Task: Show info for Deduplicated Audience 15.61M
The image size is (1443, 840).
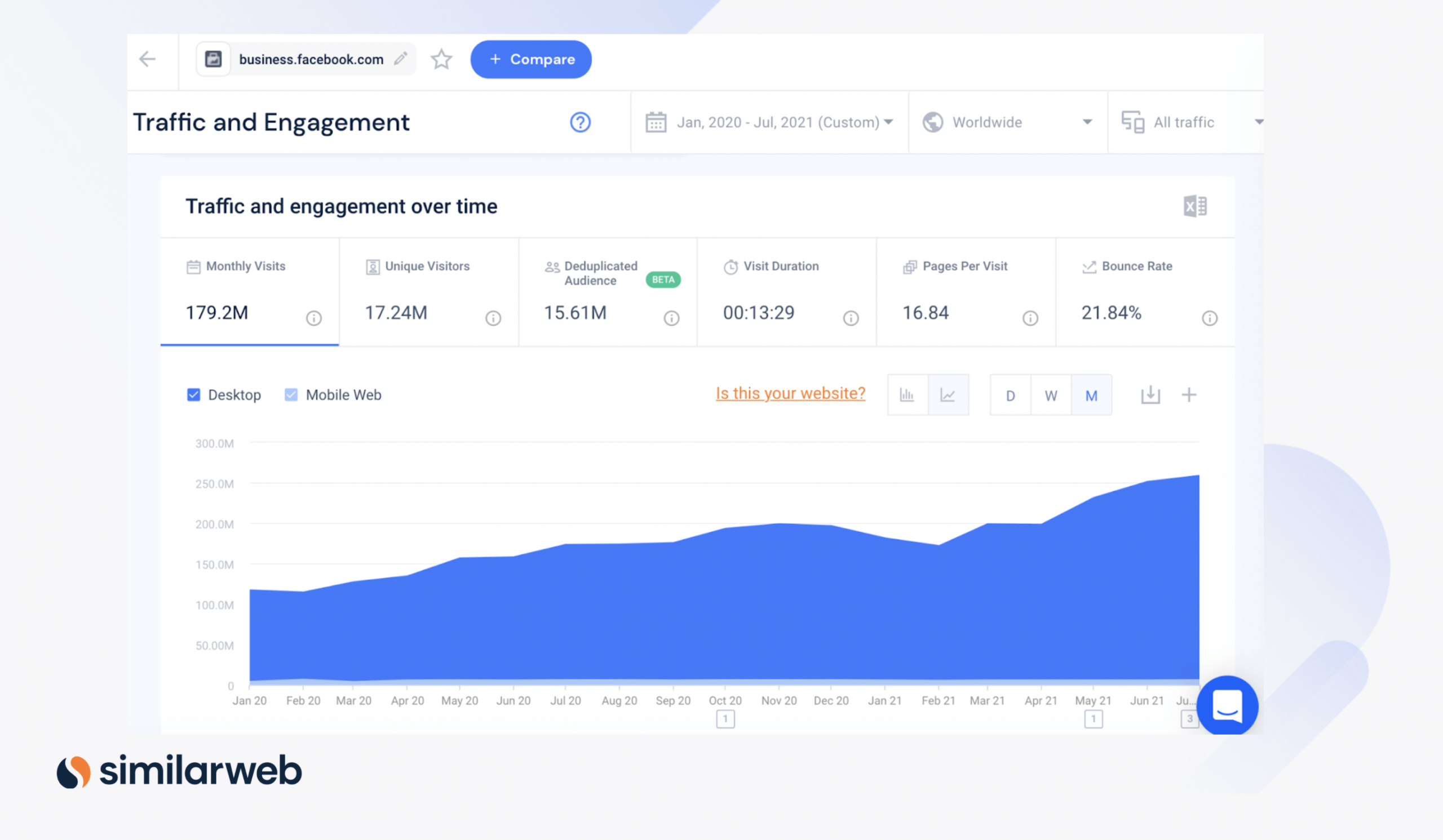Action: (x=672, y=318)
